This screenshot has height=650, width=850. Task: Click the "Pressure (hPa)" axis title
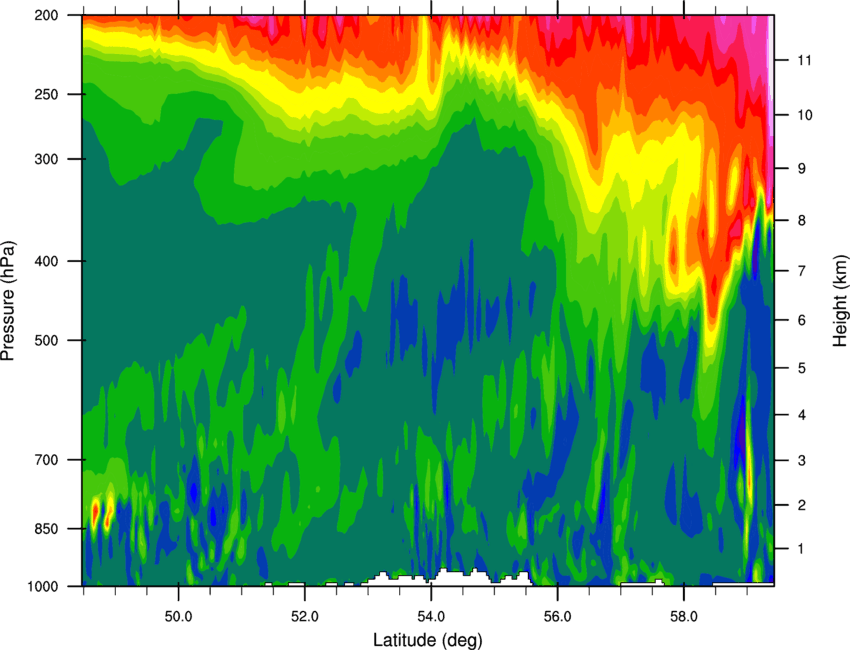8,300
